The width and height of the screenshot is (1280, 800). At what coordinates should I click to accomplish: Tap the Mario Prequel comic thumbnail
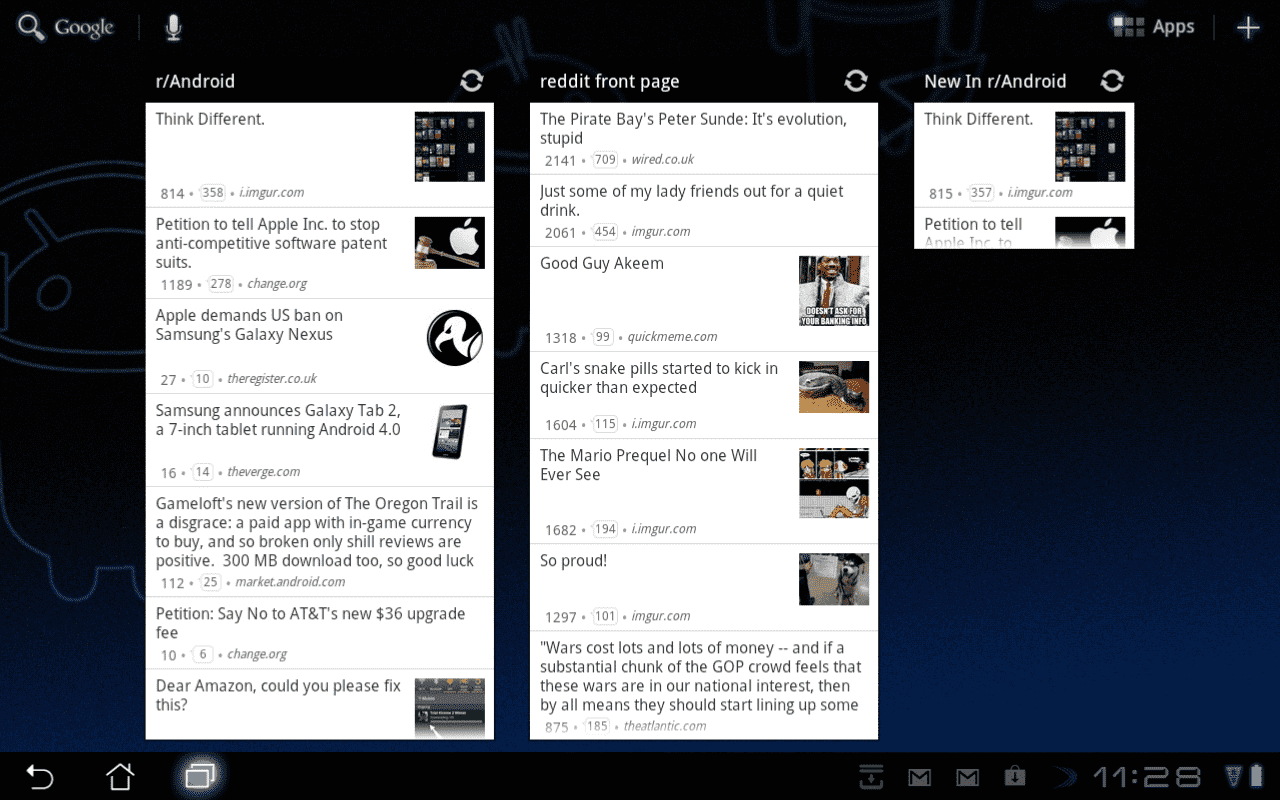click(833, 483)
